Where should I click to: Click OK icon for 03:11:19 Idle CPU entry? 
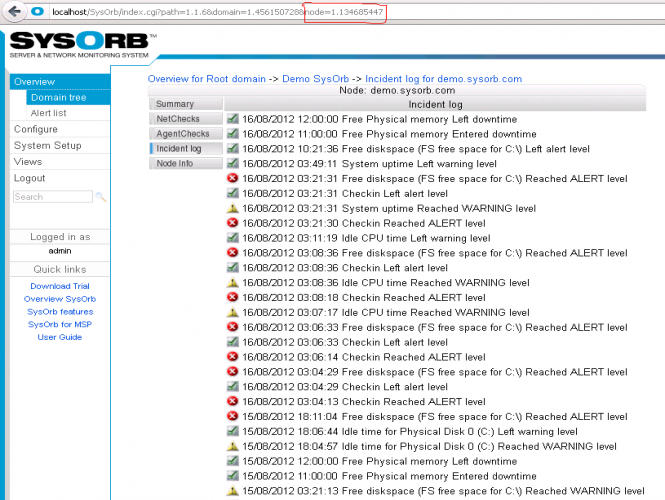(x=232, y=237)
